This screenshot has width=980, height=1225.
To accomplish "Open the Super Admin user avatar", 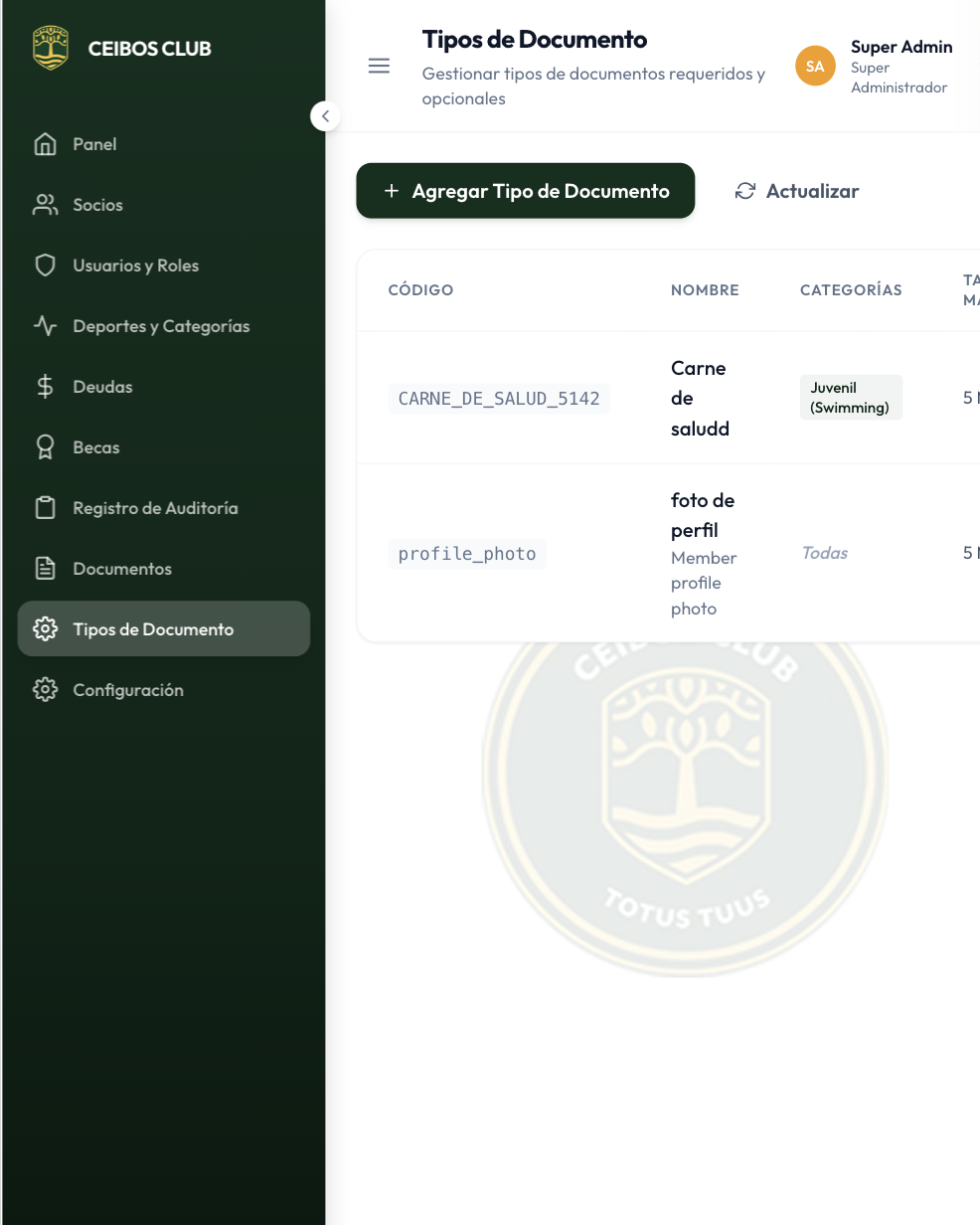I will [x=815, y=67].
